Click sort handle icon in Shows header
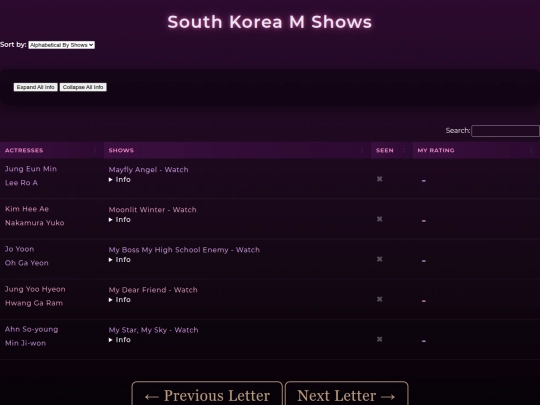 [362, 150]
